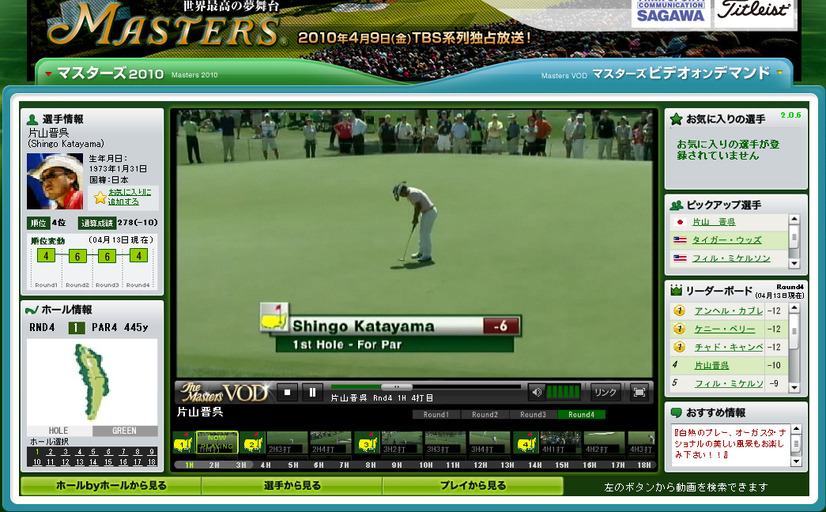Viewport: 826px width, 512px height.
Task: Play the 4H2打 shot thumbnail
Action: point(604,442)
